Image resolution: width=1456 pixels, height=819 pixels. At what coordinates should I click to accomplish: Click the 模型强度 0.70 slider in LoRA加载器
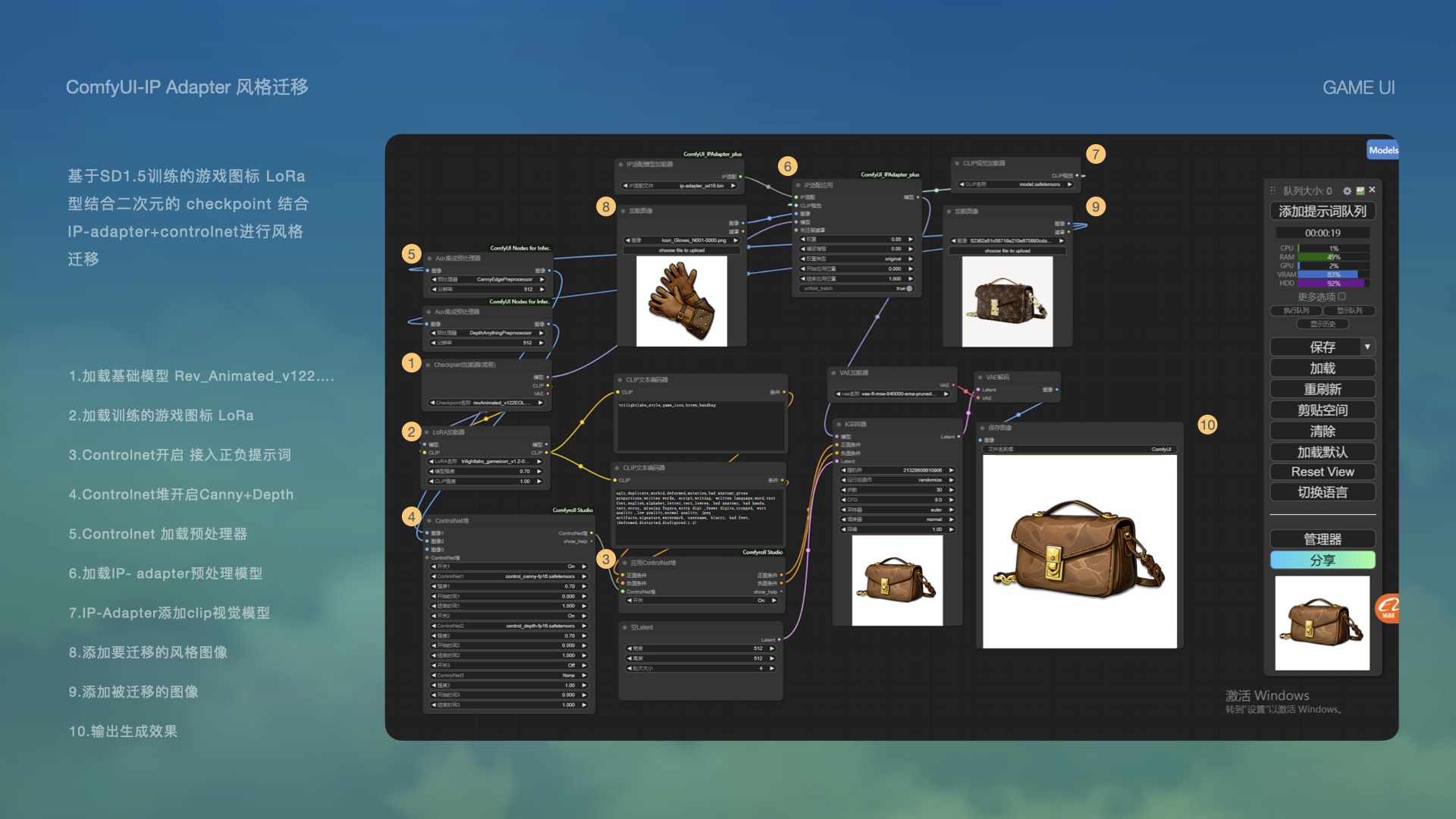(x=487, y=471)
